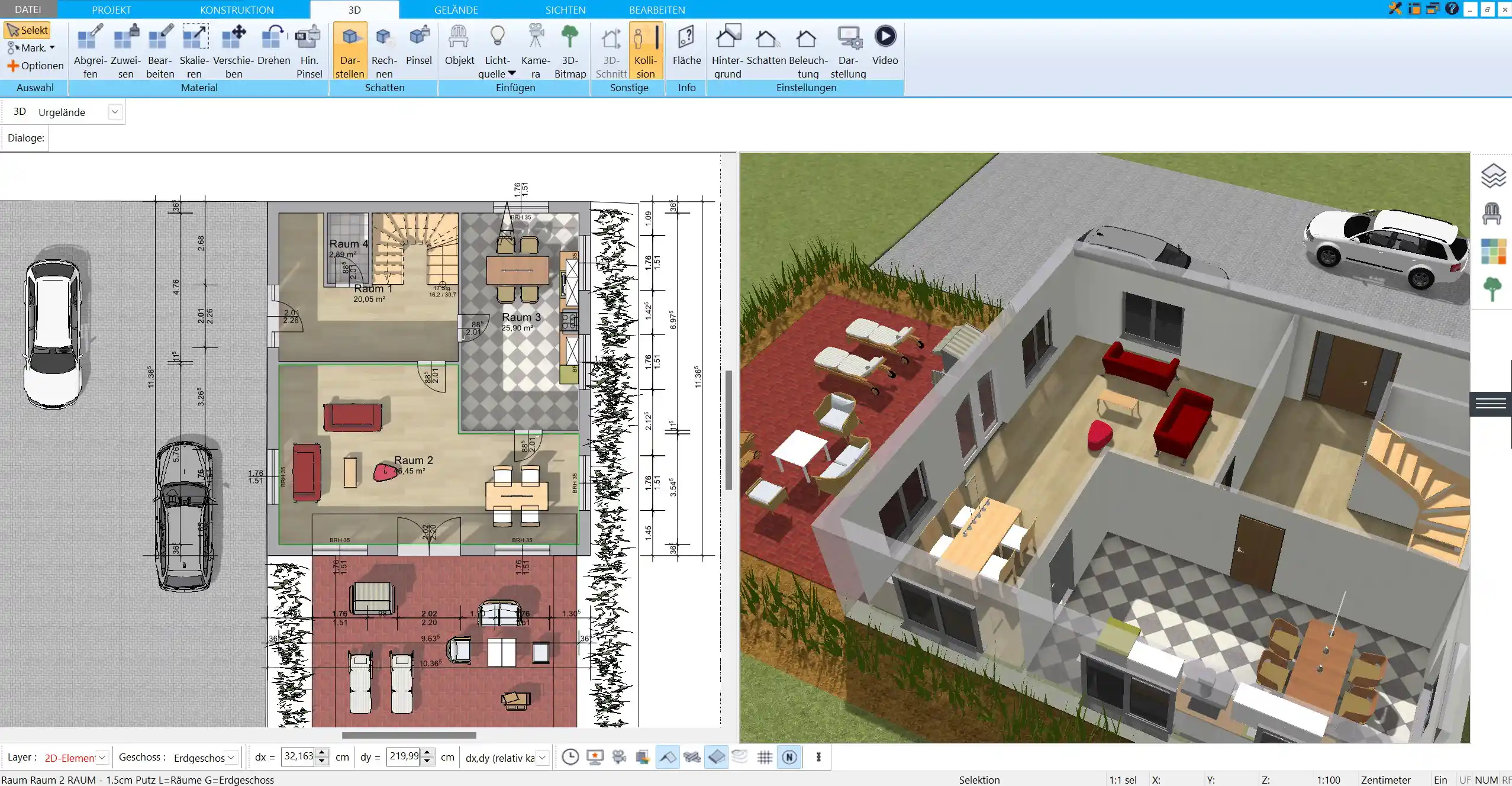The height and width of the screenshot is (786, 1512).
Task: Insert a Kamera
Action: coord(536,51)
